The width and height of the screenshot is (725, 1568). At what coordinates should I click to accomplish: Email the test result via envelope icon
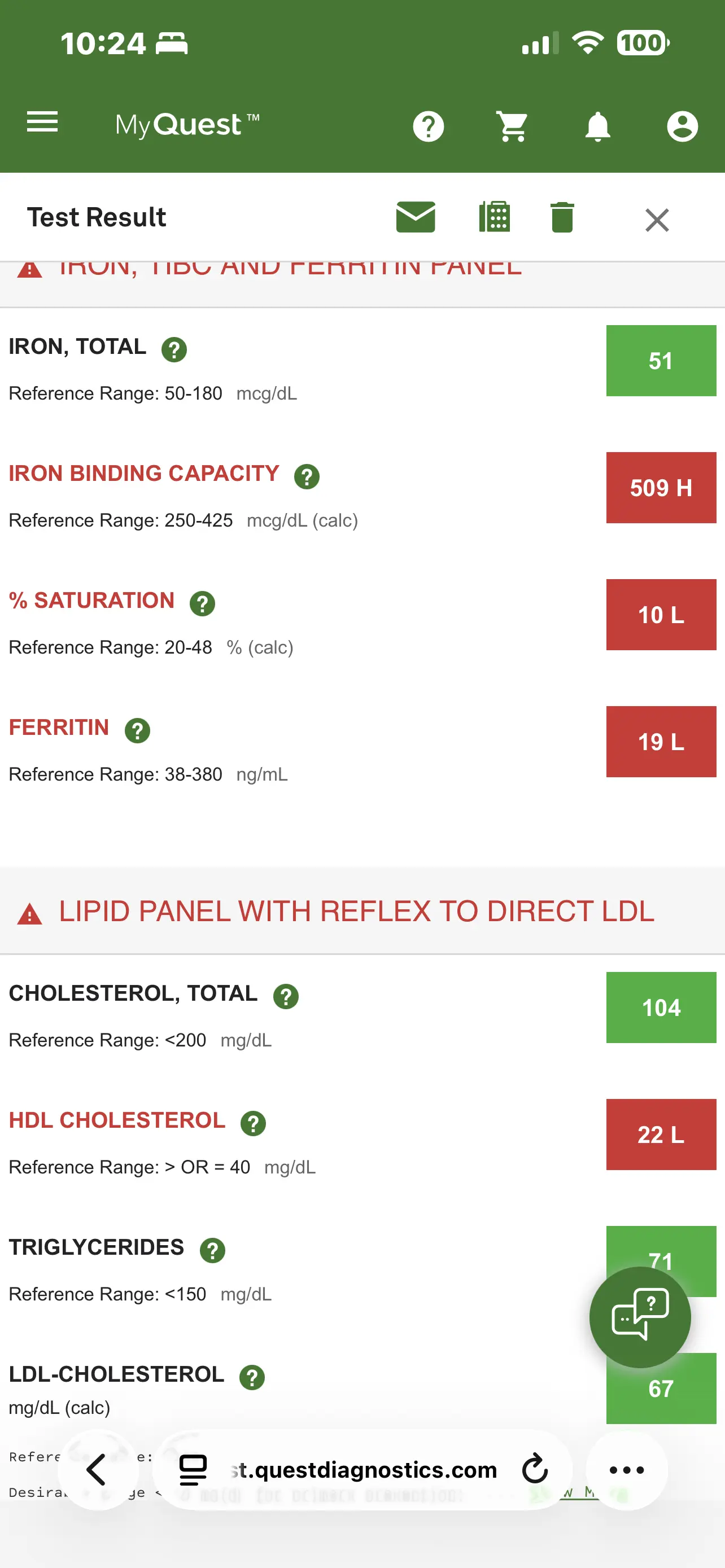tap(416, 217)
